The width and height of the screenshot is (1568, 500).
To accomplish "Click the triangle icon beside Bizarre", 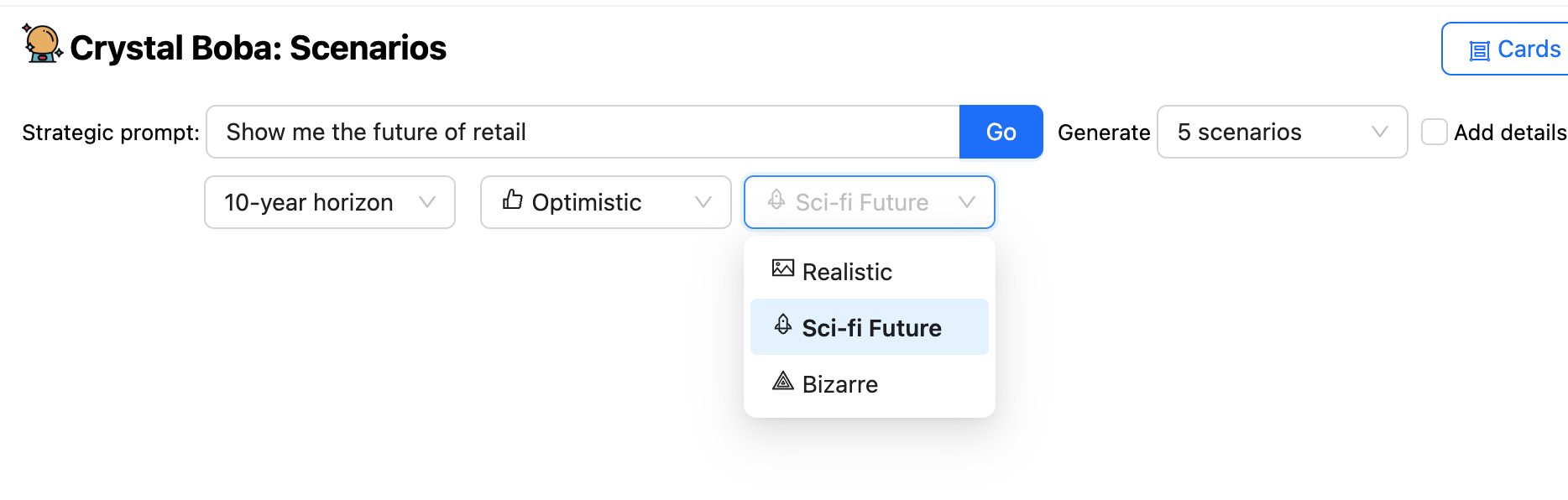I will [782, 382].
